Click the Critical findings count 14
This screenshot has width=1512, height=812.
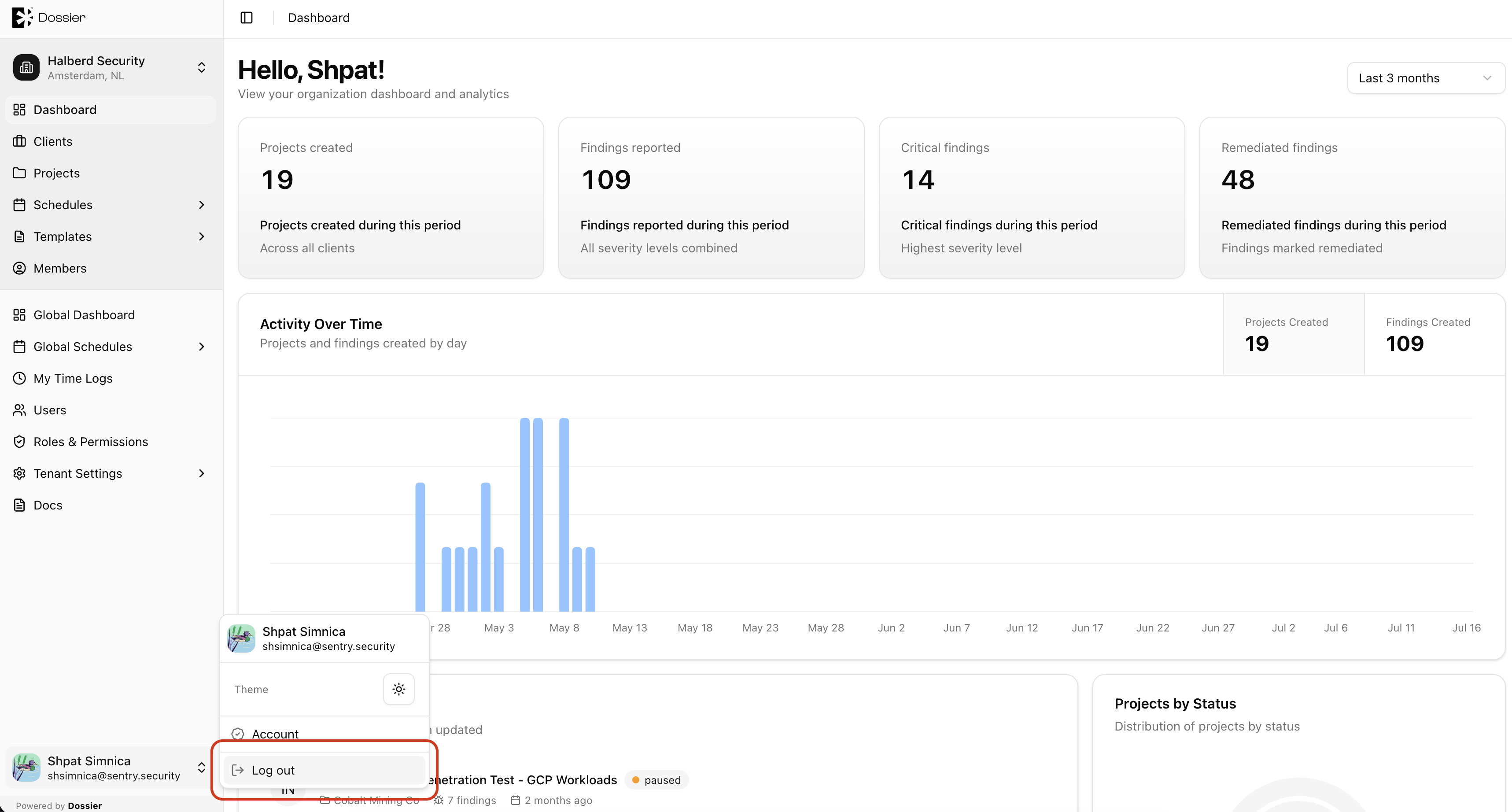(x=918, y=180)
